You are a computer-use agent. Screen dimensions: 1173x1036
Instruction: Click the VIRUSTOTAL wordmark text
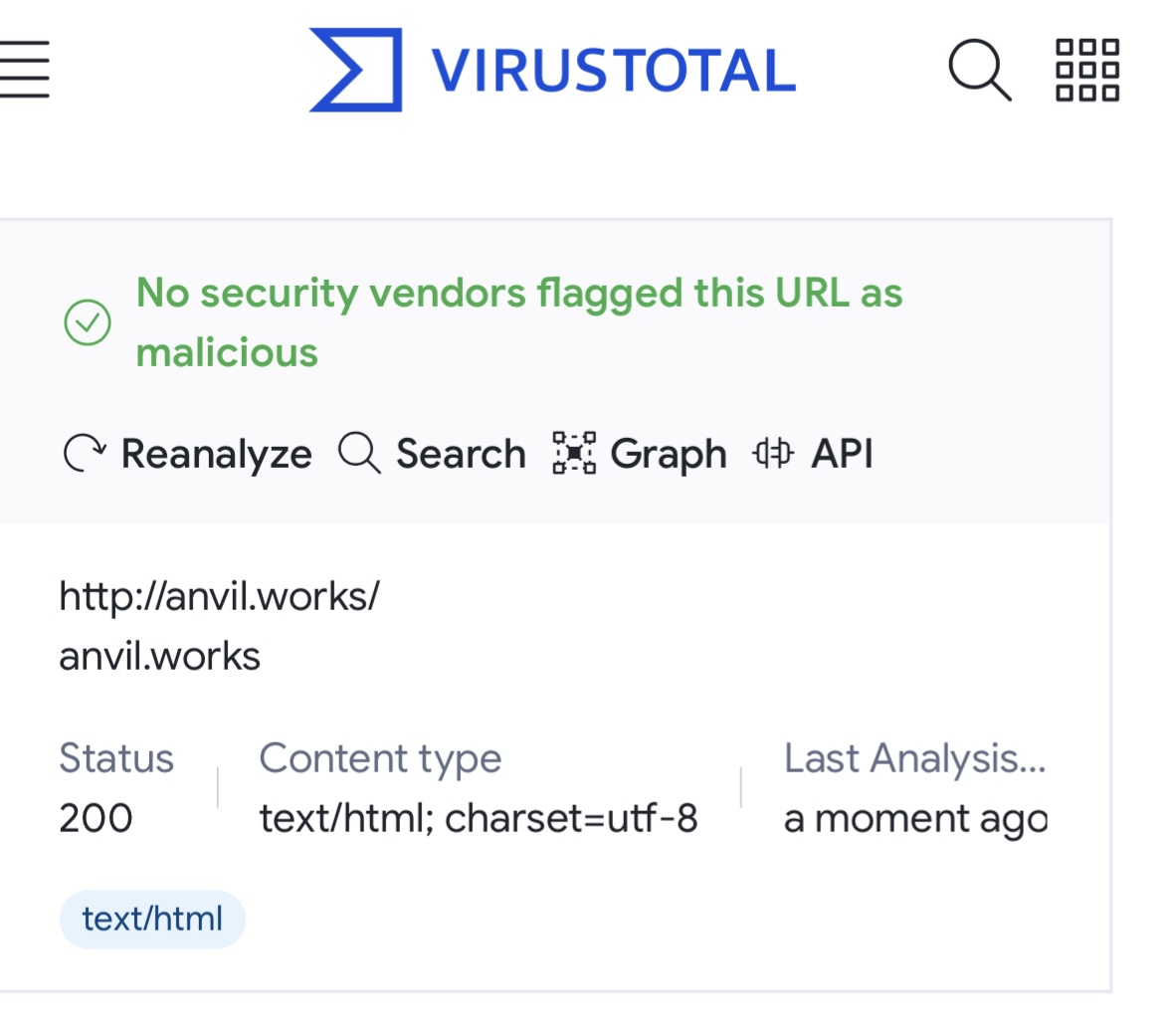point(614,71)
